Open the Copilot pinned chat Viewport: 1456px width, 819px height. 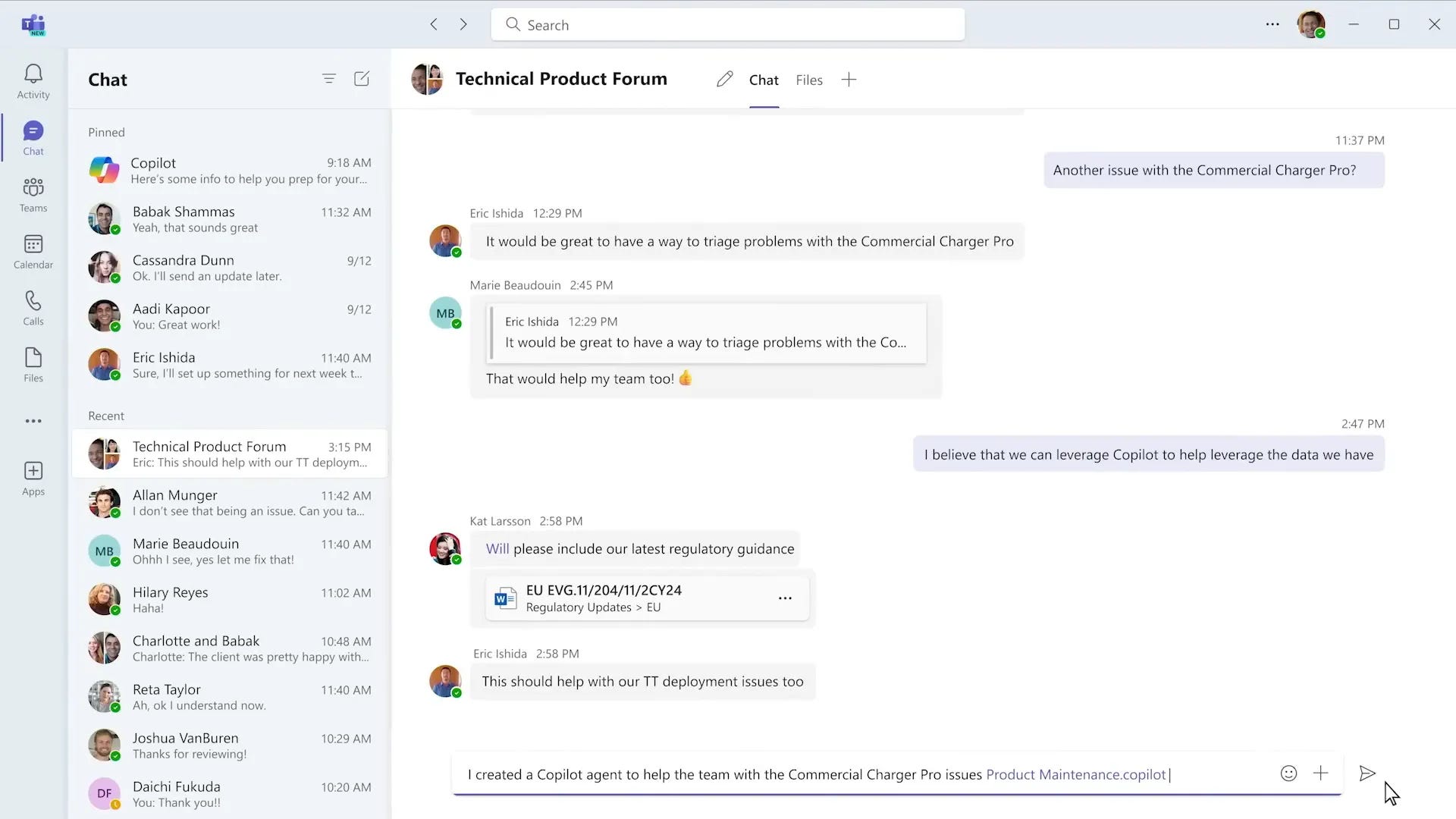[x=227, y=170]
